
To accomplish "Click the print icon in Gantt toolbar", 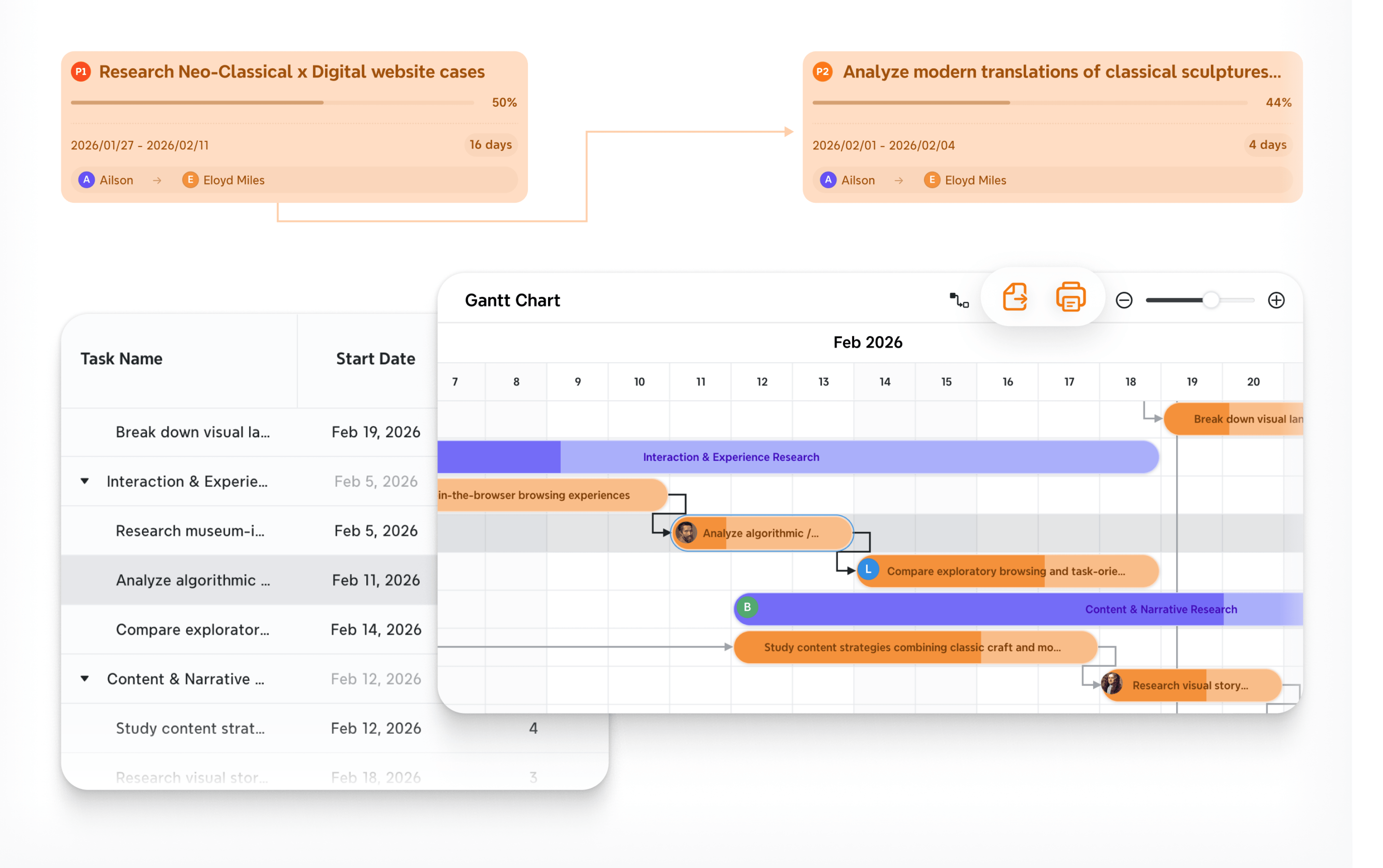I will click(x=1070, y=297).
